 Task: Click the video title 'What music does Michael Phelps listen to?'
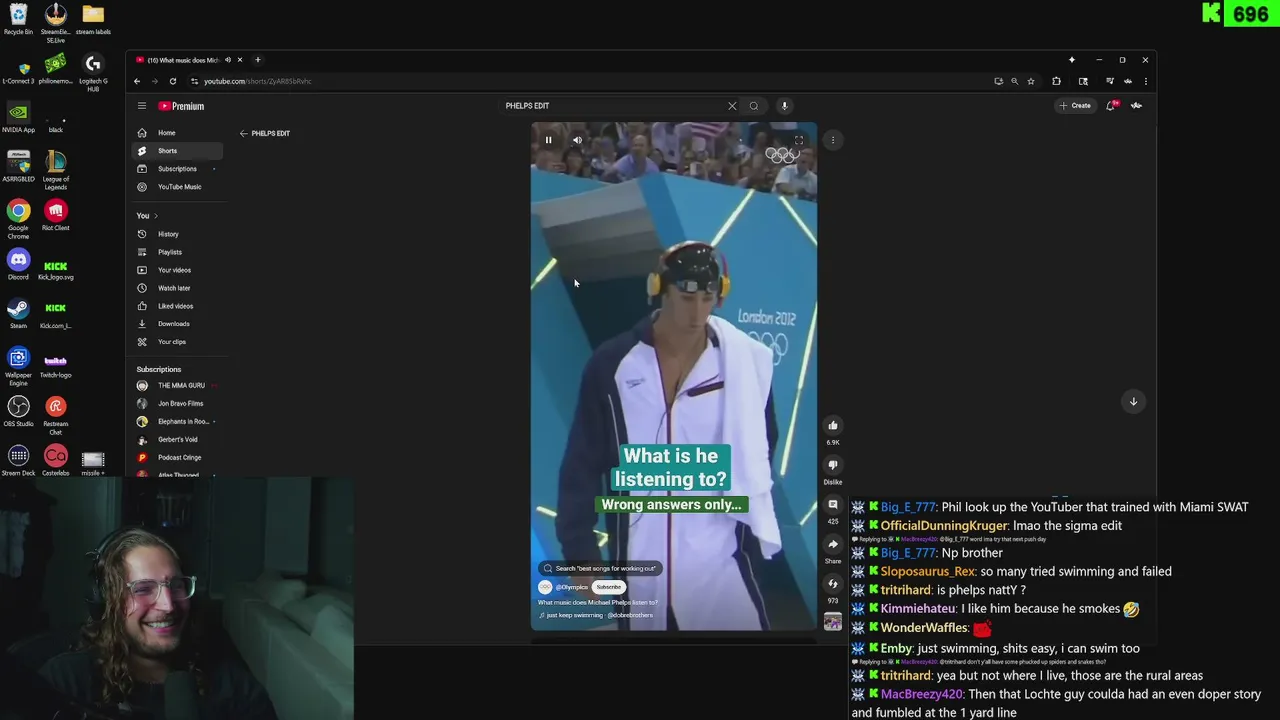[598, 603]
